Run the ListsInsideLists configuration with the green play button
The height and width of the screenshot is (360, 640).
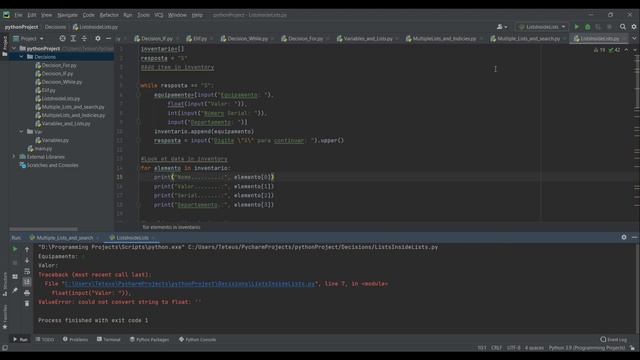pos(576,27)
